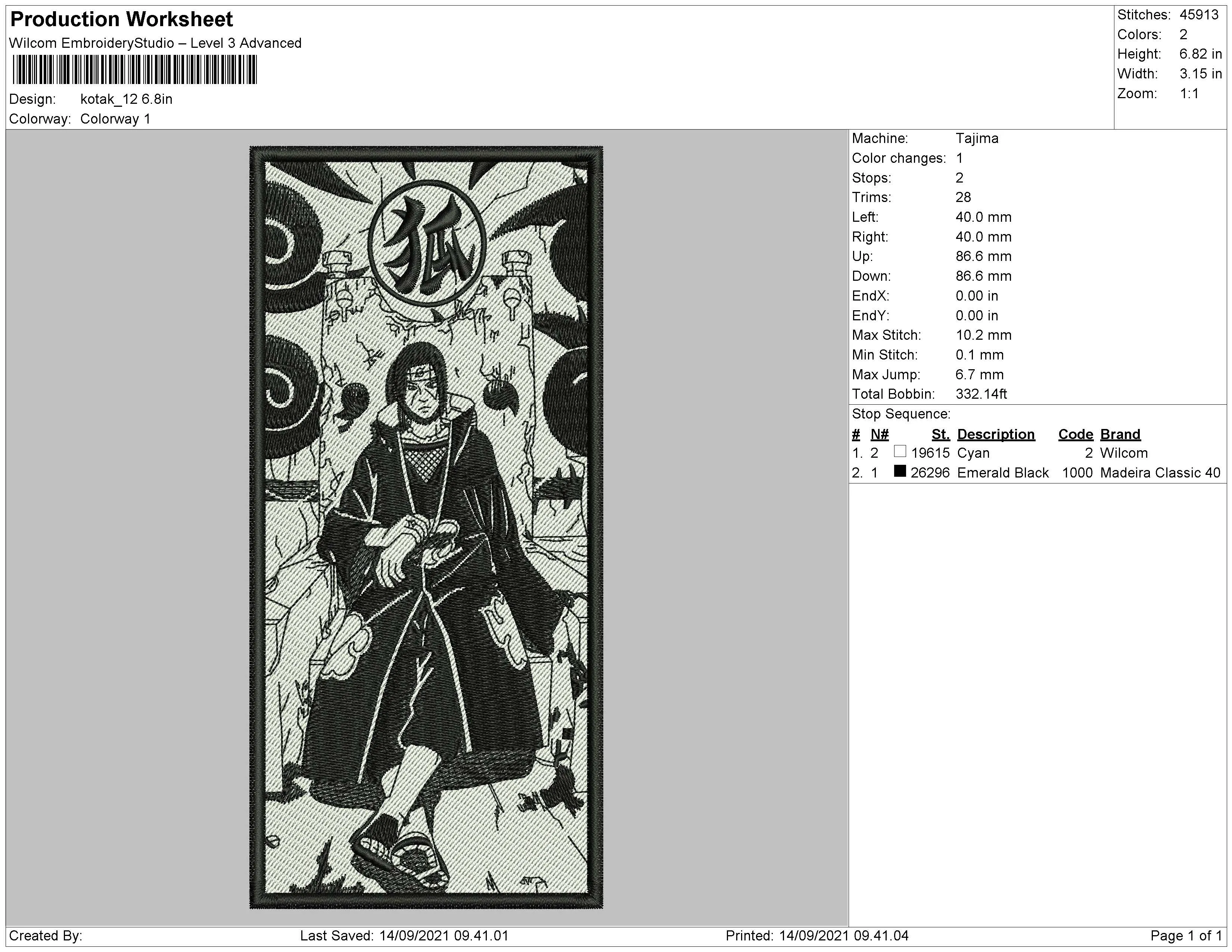This screenshot has width=1232, height=952.
Task: Click the EndY value 0.00 in
Action: pos(977,316)
